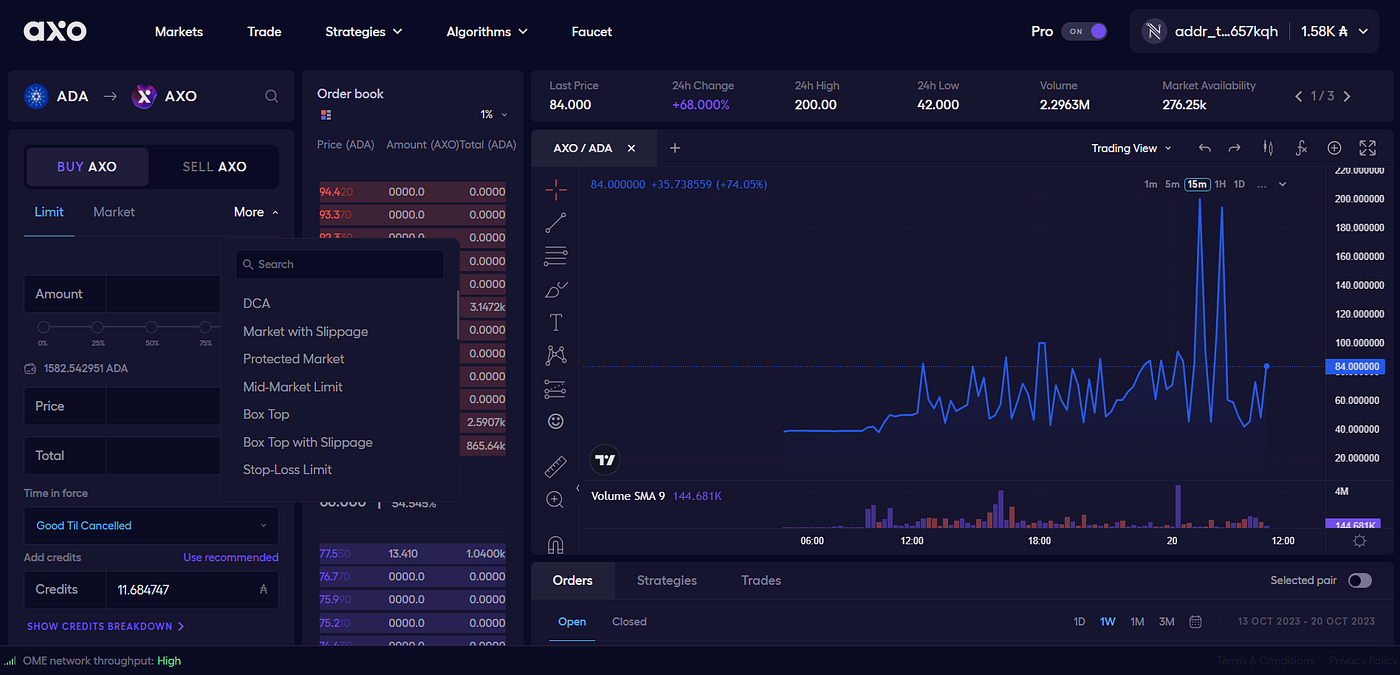The width and height of the screenshot is (1400, 675).
Task: Choose Stop-Loss Limit order type
Action: coord(288,470)
